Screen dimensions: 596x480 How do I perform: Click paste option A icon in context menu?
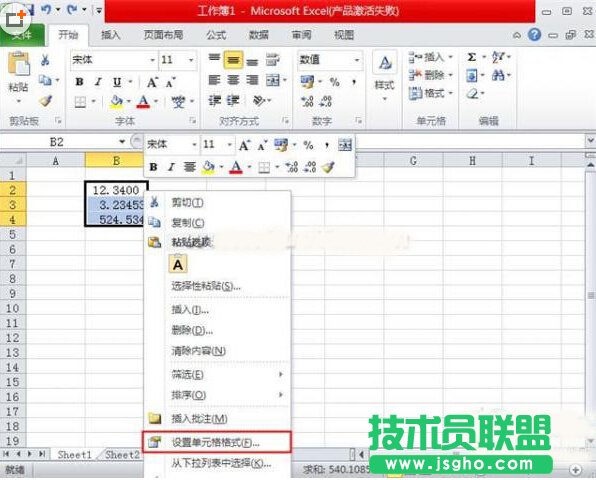click(178, 265)
